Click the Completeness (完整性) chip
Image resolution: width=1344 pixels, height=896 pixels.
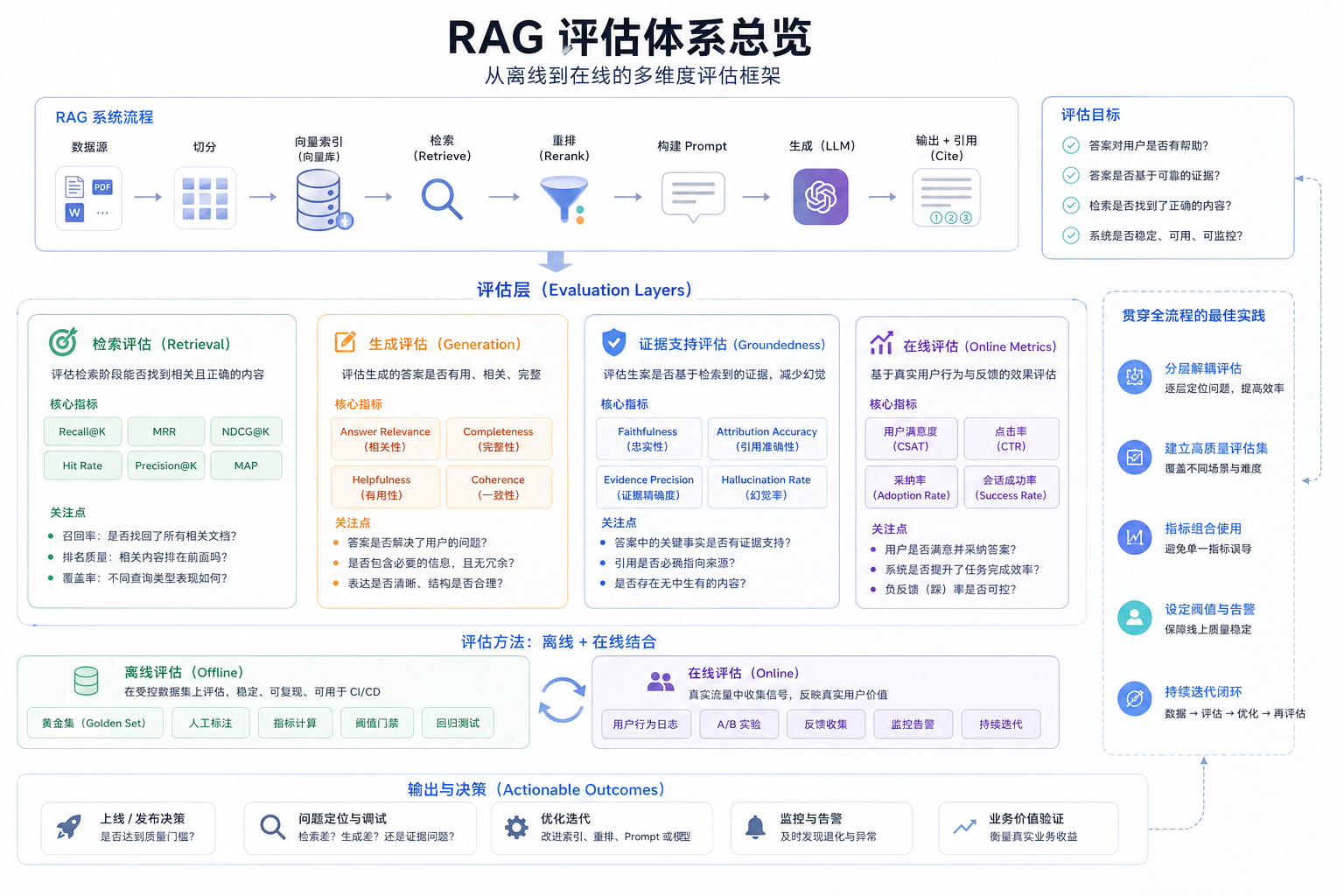coord(499,439)
